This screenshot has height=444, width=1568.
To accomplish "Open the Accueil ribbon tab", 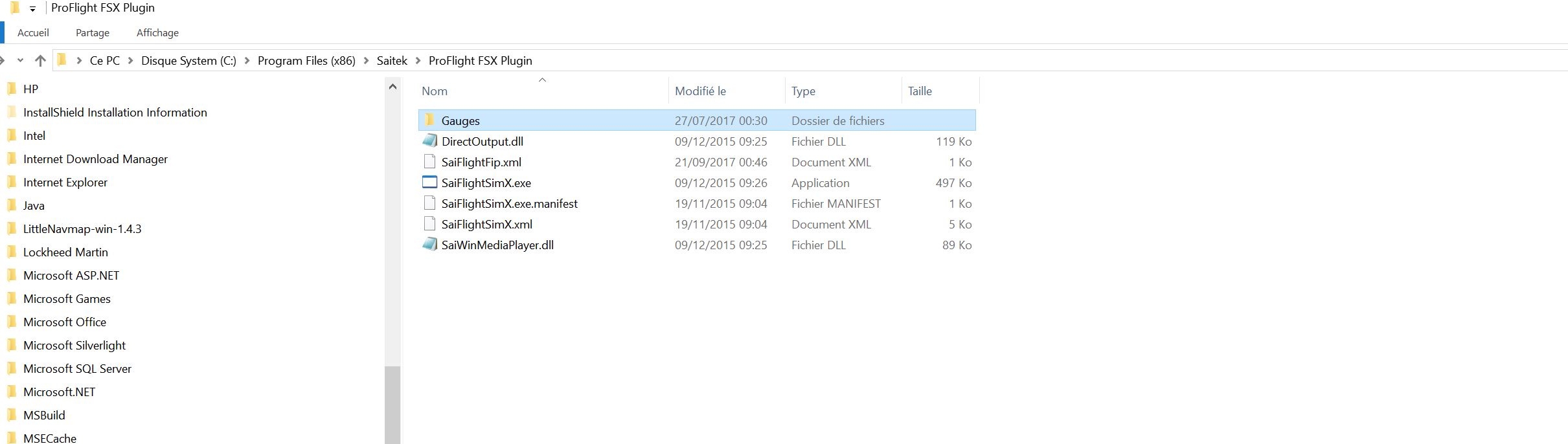I will coord(33,32).
